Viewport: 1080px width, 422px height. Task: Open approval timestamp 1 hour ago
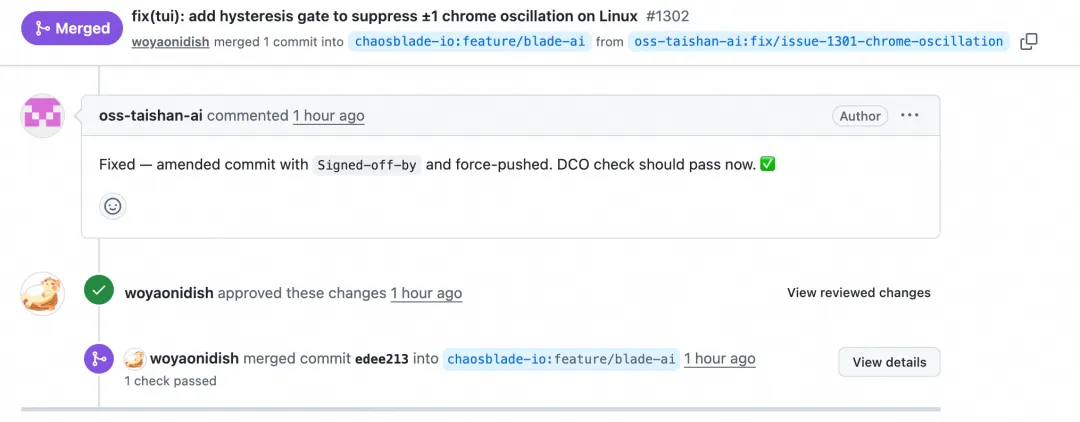pyautogui.click(x=426, y=293)
